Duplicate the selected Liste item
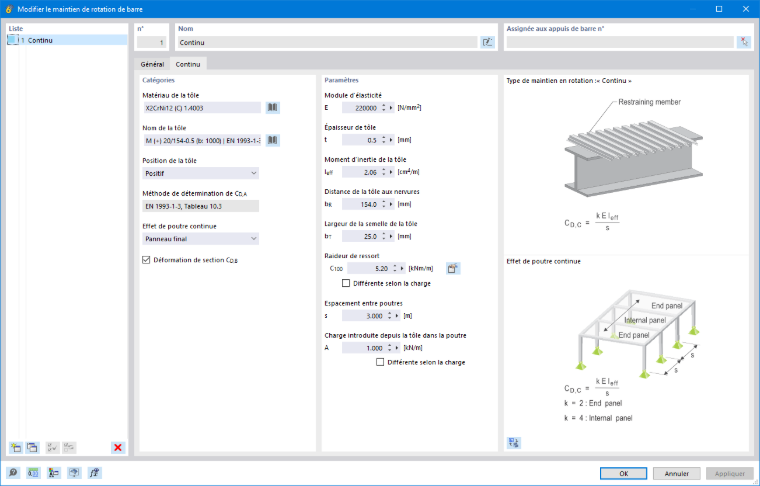The height and width of the screenshot is (486, 760). pos(32,447)
